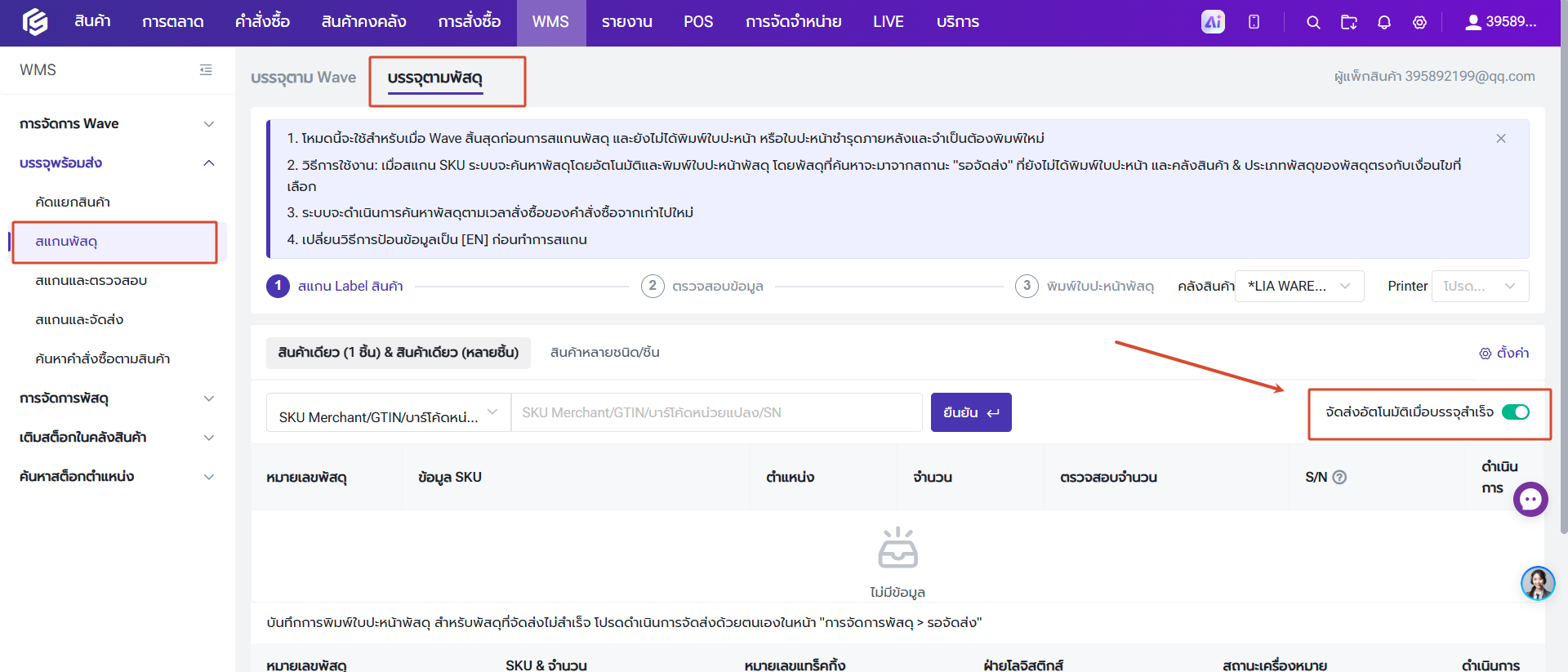Open the notifications bell
The width and height of the screenshot is (1568, 672).
coord(1384,22)
